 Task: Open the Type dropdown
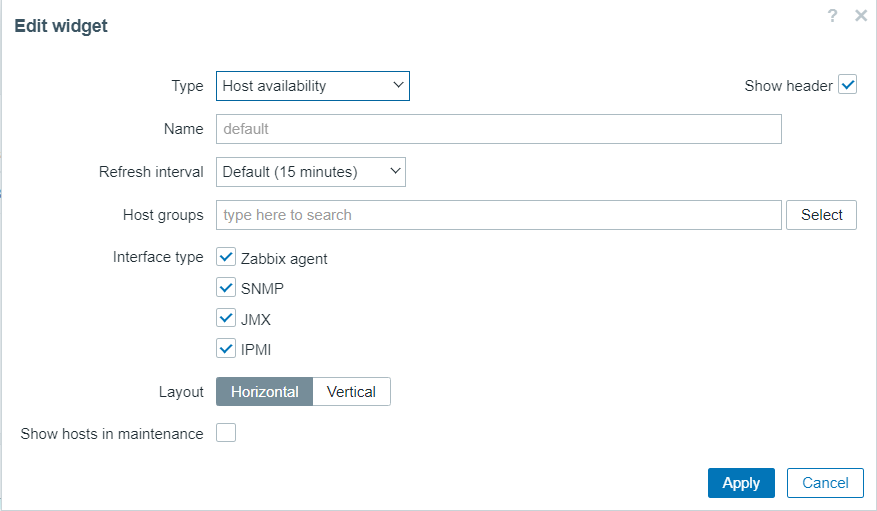coord(312,86)
